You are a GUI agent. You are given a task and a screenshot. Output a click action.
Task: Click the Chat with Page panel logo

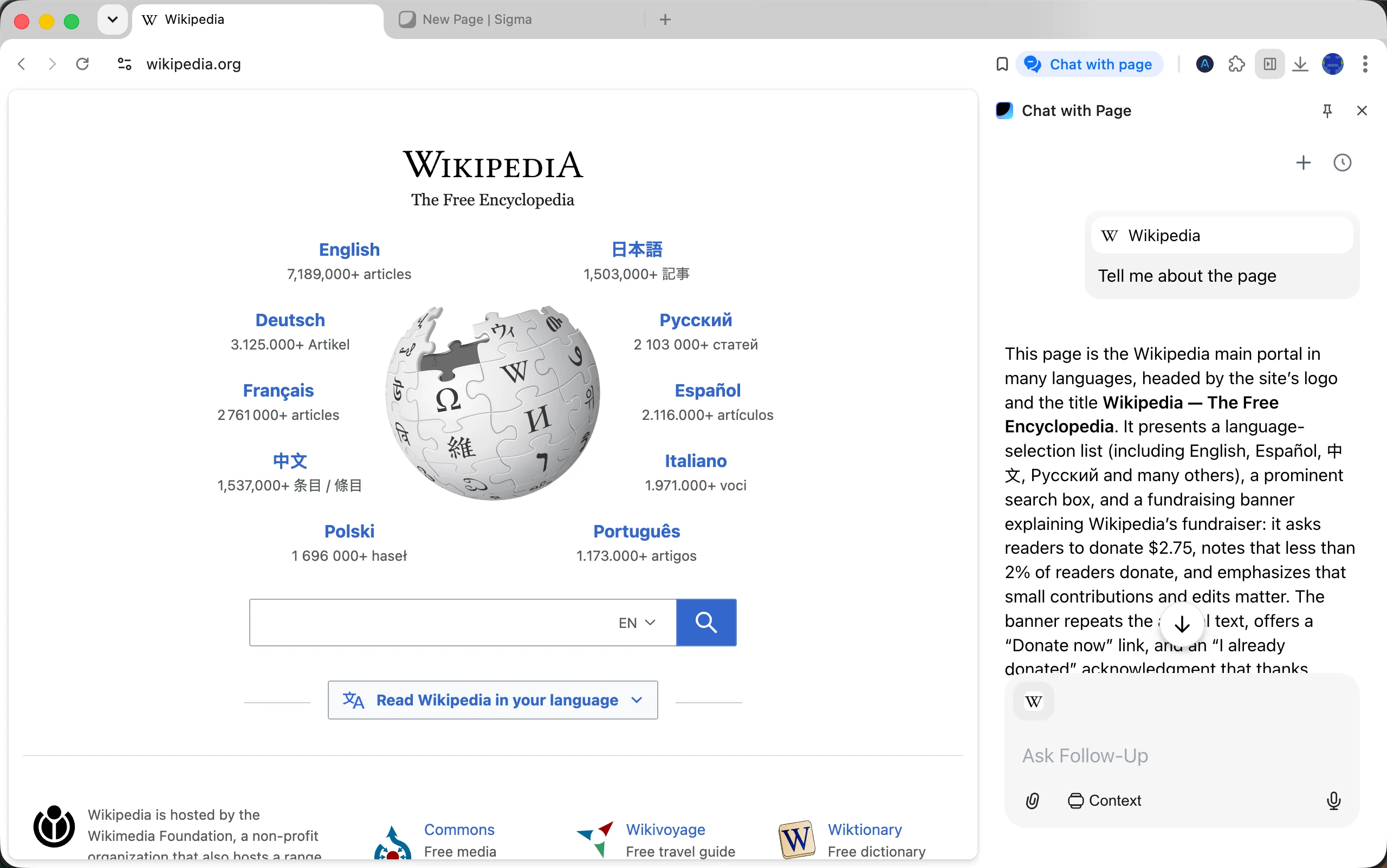1004,110
